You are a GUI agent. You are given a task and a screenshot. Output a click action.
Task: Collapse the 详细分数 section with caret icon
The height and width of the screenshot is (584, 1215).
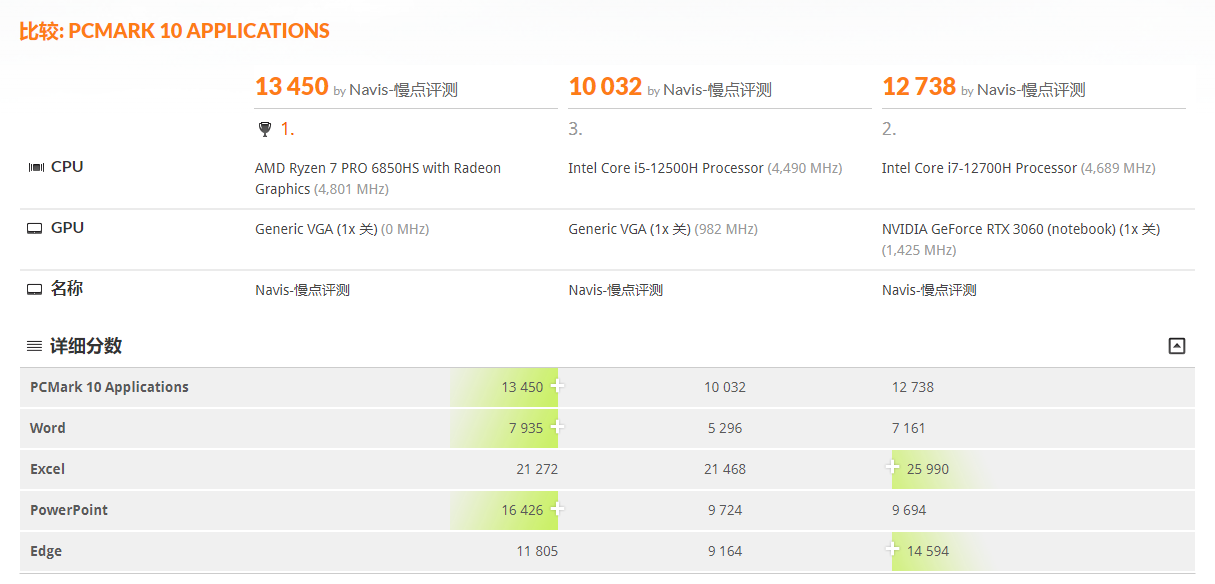pos(1177,346)
